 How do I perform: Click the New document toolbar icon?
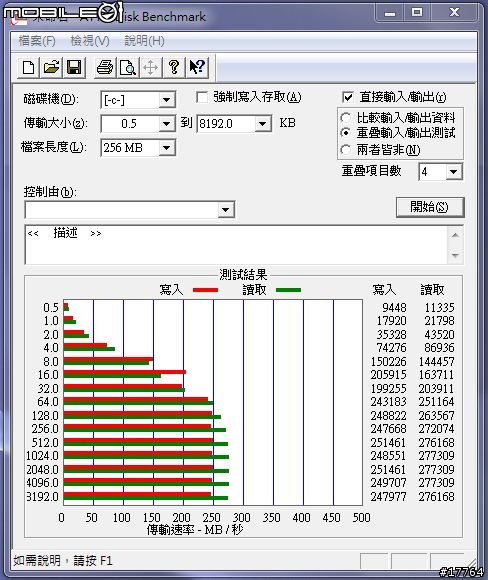tap(28, 68)
